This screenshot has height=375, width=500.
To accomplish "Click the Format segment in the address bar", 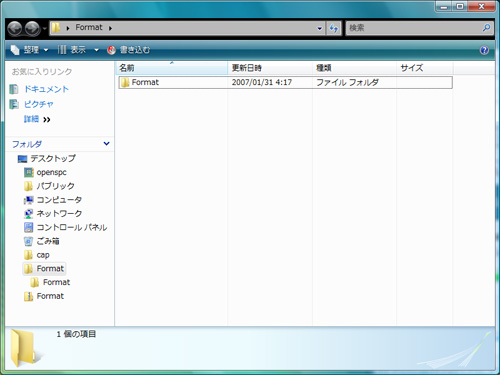I will click(89, 27).
